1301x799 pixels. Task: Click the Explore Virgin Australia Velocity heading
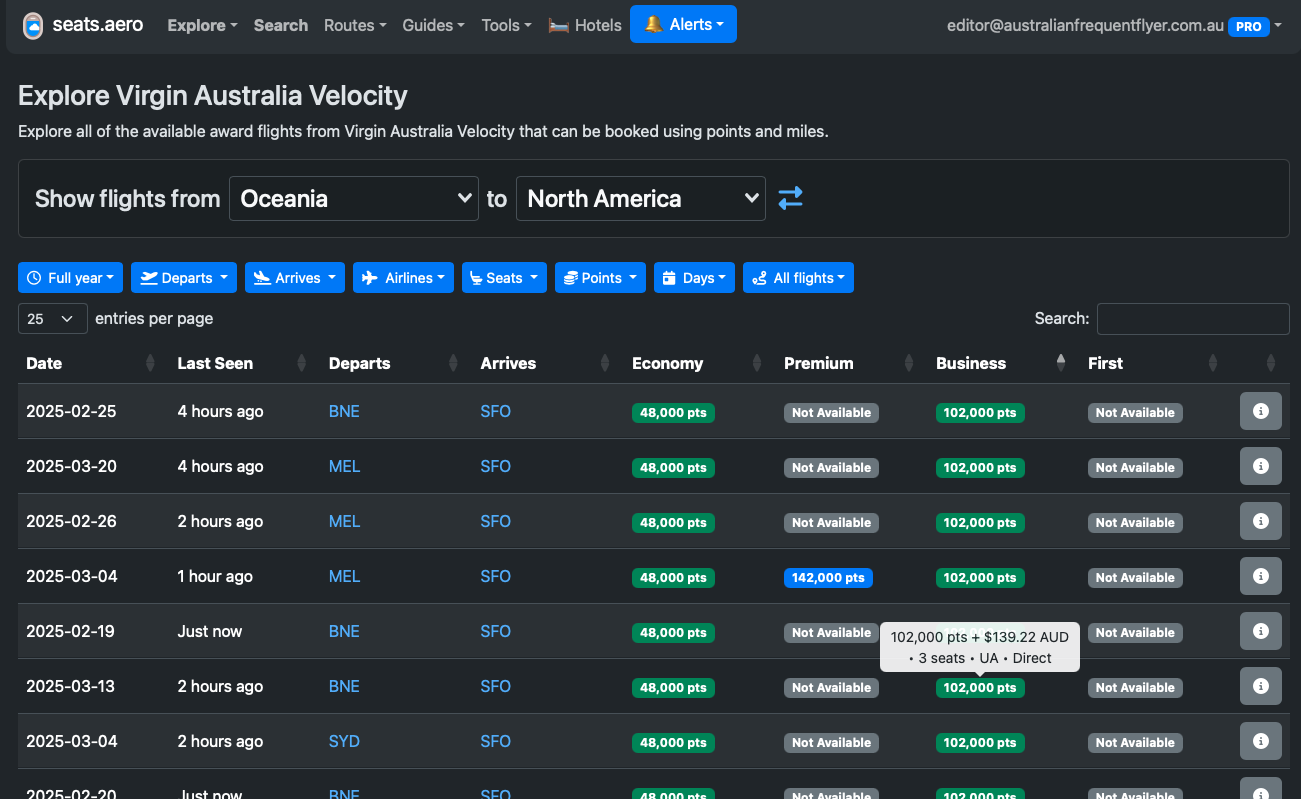213,96
